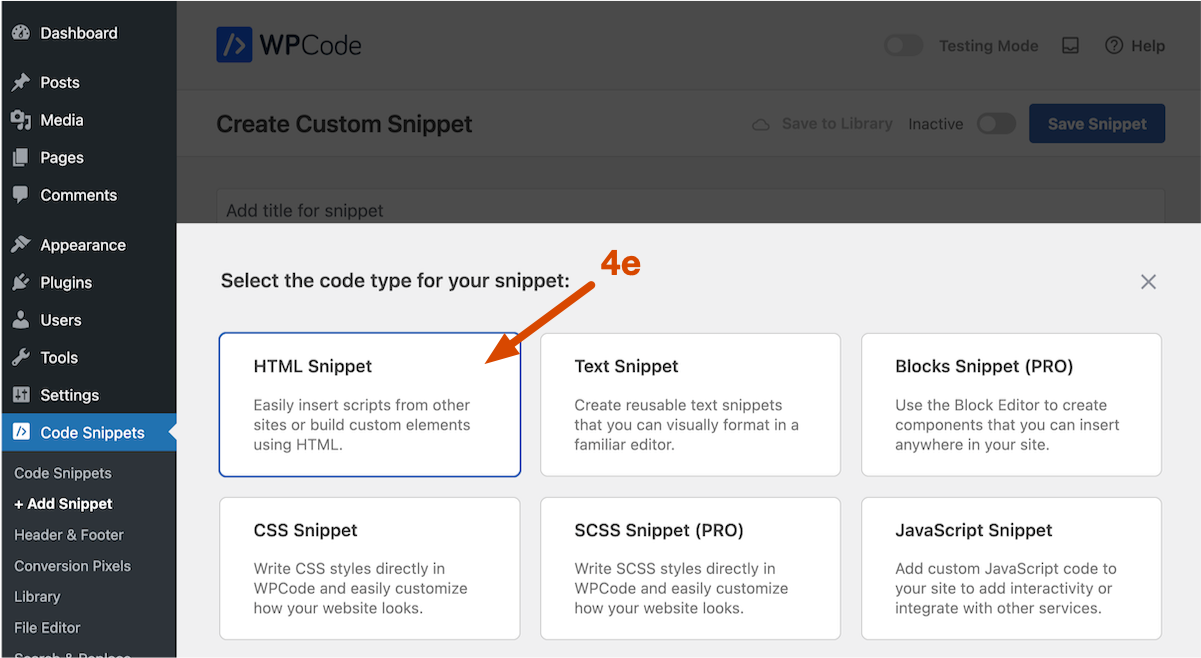
Task: Choose the SCSS Snippet (PRO) card
Action: tap(690, 568)
